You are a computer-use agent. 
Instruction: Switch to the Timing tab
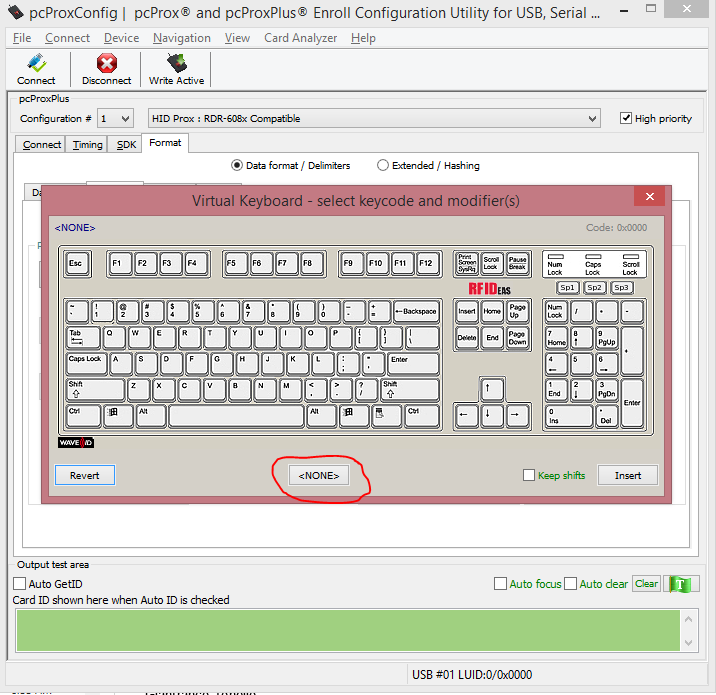click(x=87, y=144)
